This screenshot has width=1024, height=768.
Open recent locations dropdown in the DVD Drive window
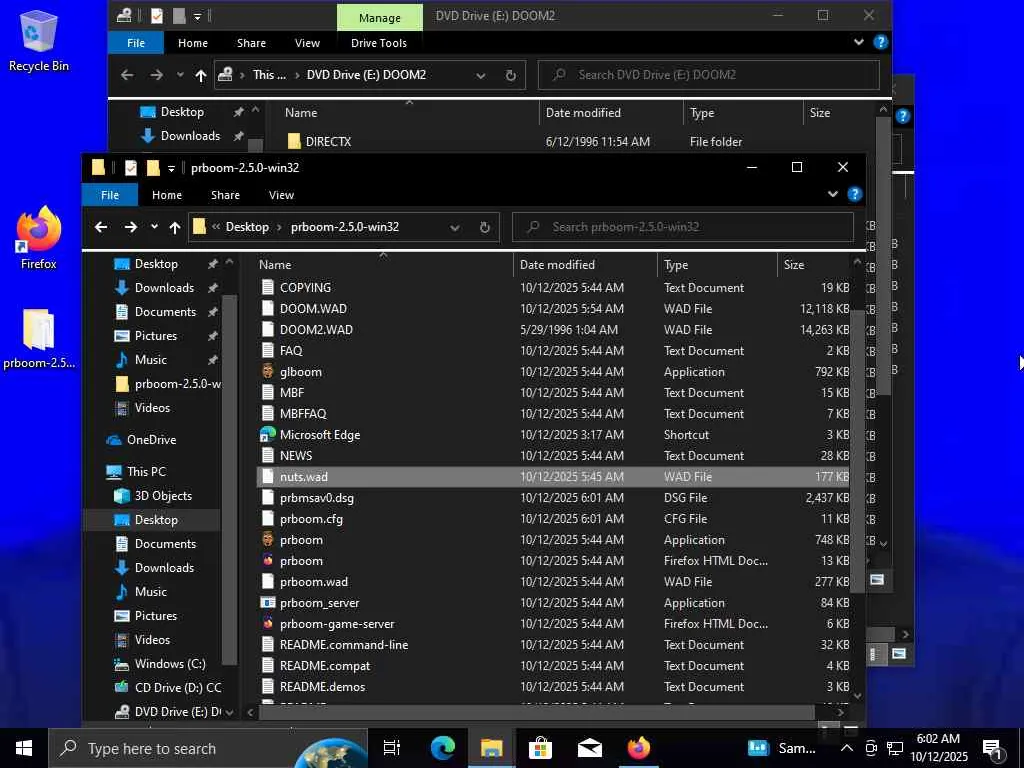tap(180, 75)
